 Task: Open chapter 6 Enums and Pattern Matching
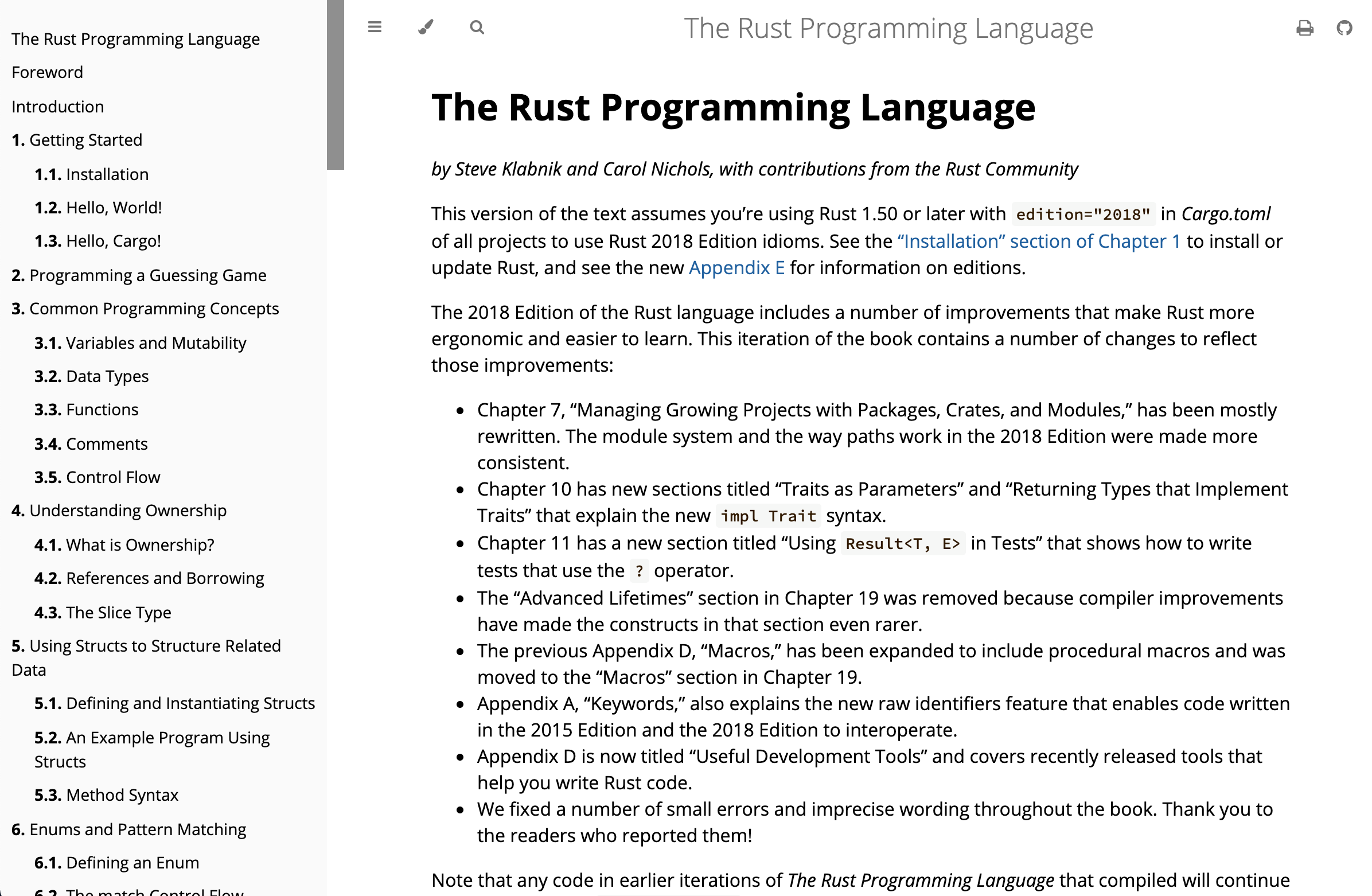coord(128,829)
